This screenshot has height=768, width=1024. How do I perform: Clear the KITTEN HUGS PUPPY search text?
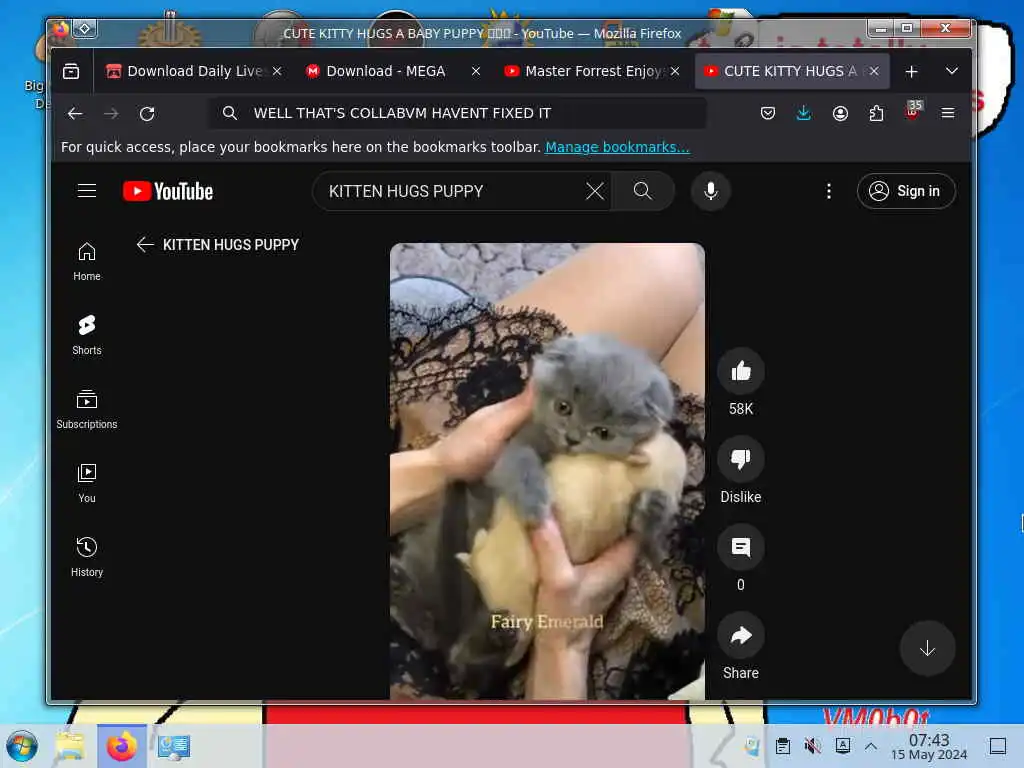[594, 191]
